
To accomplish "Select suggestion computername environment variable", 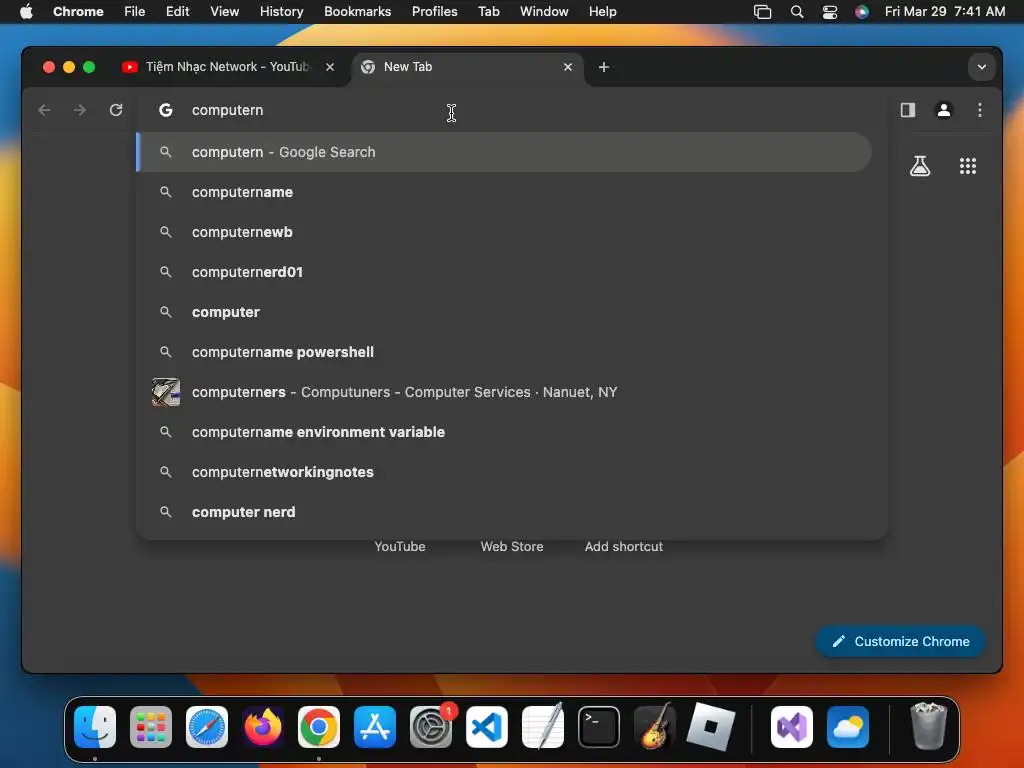I will tap(504, 432).
